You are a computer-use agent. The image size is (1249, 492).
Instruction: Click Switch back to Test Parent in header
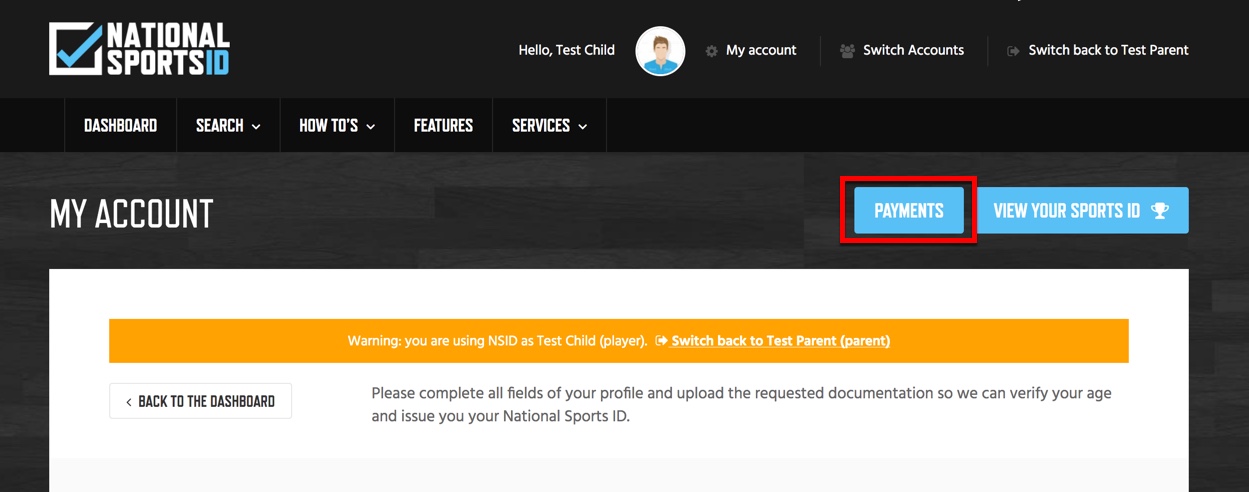click(1108, 50)
